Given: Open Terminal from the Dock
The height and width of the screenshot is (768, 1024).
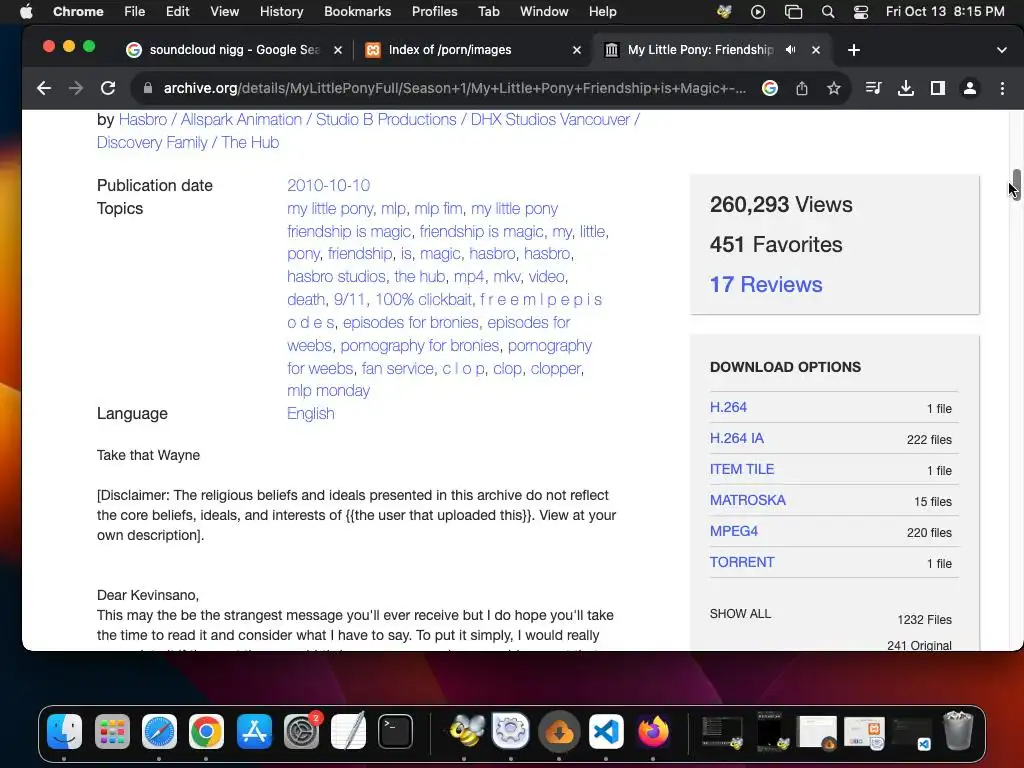Looking at the screenshot, I should tap(396, 731).
